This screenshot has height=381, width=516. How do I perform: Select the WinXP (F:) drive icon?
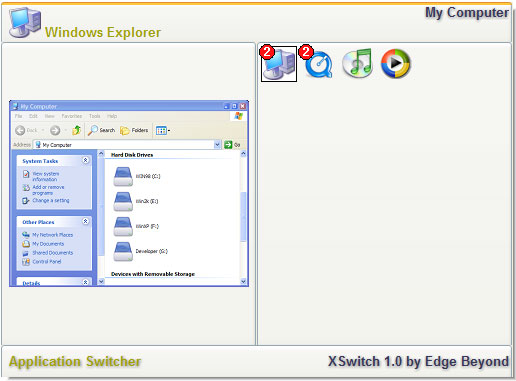[x=123, y=226]
